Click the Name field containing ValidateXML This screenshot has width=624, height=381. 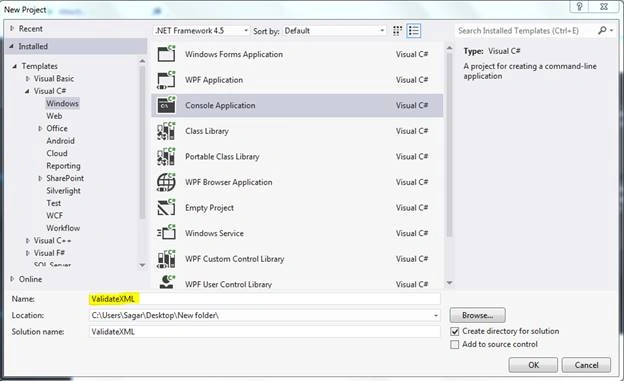click(265, 299)
